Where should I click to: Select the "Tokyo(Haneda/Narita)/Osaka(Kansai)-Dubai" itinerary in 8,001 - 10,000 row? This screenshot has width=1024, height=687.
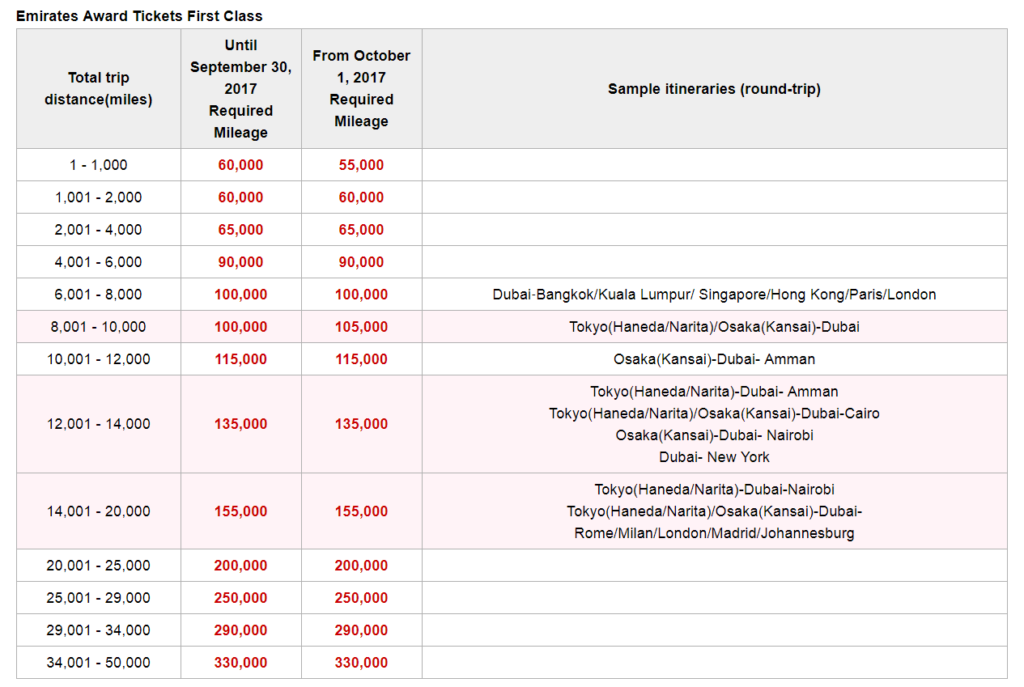coord(714,327)
